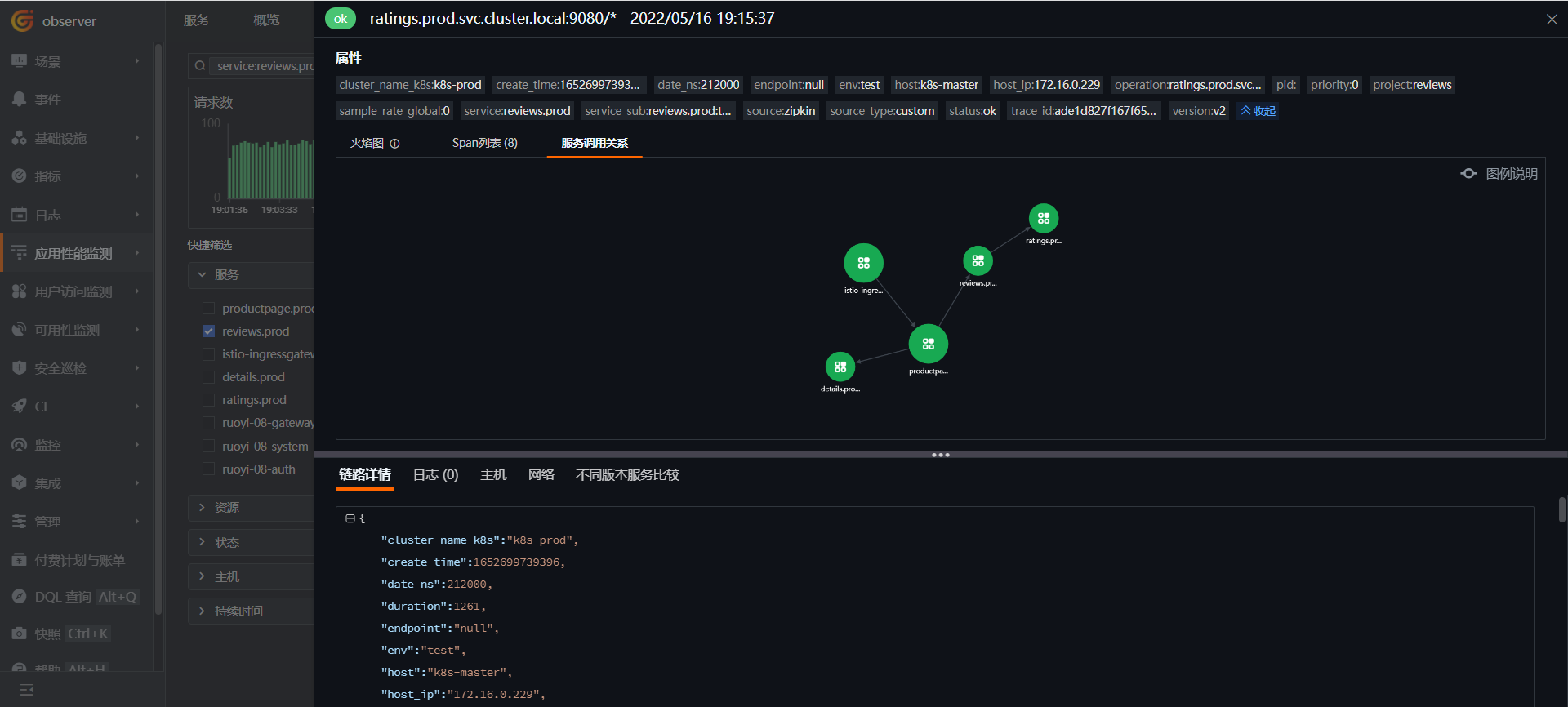Select the productpa... service node
This screenshot has height=707, width=1568.
[x=929, y=344]
